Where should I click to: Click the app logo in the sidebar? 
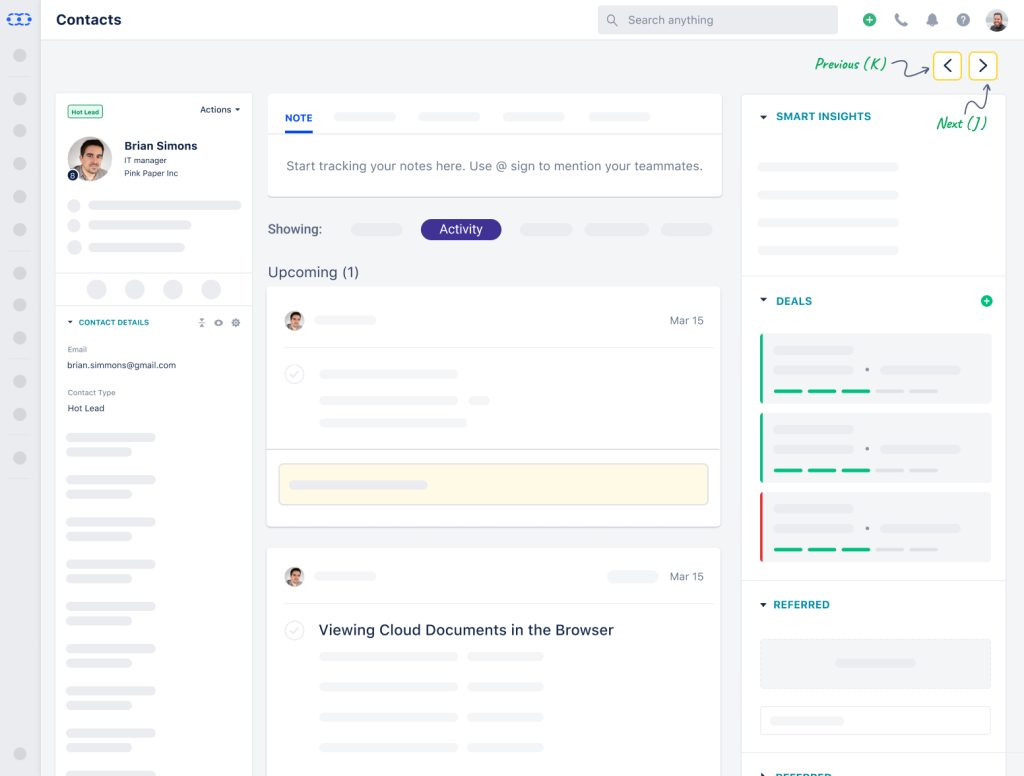pyautogui.click(x=19, y=19)
